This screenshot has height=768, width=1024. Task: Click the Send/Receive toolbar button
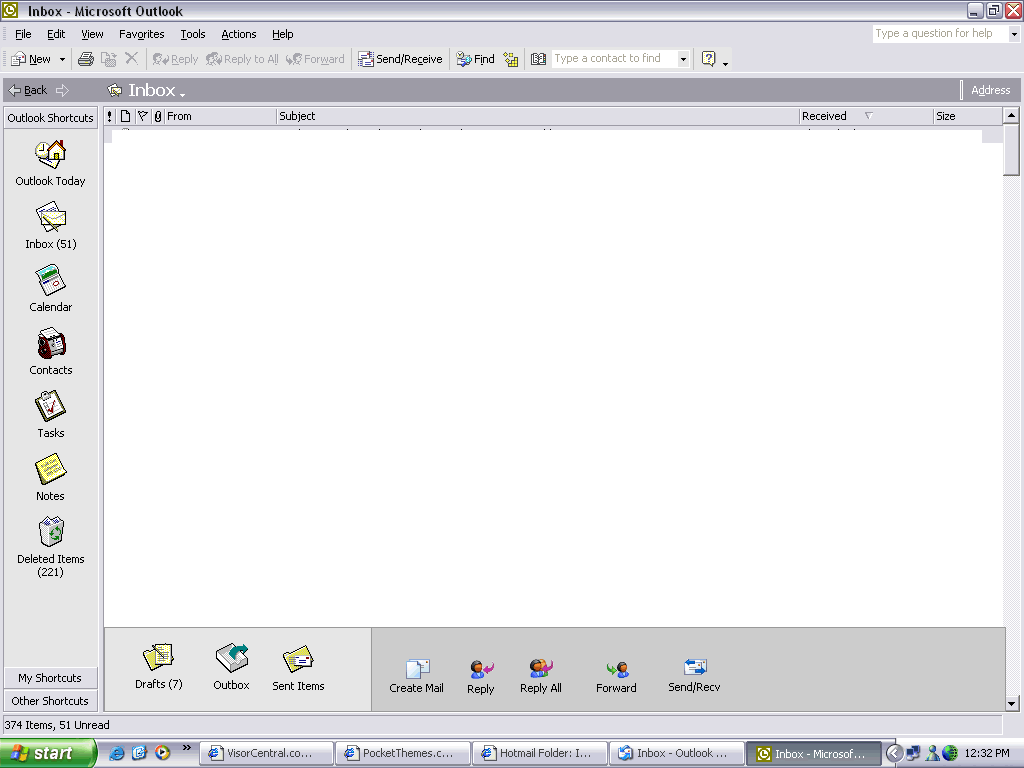(400, 59)
